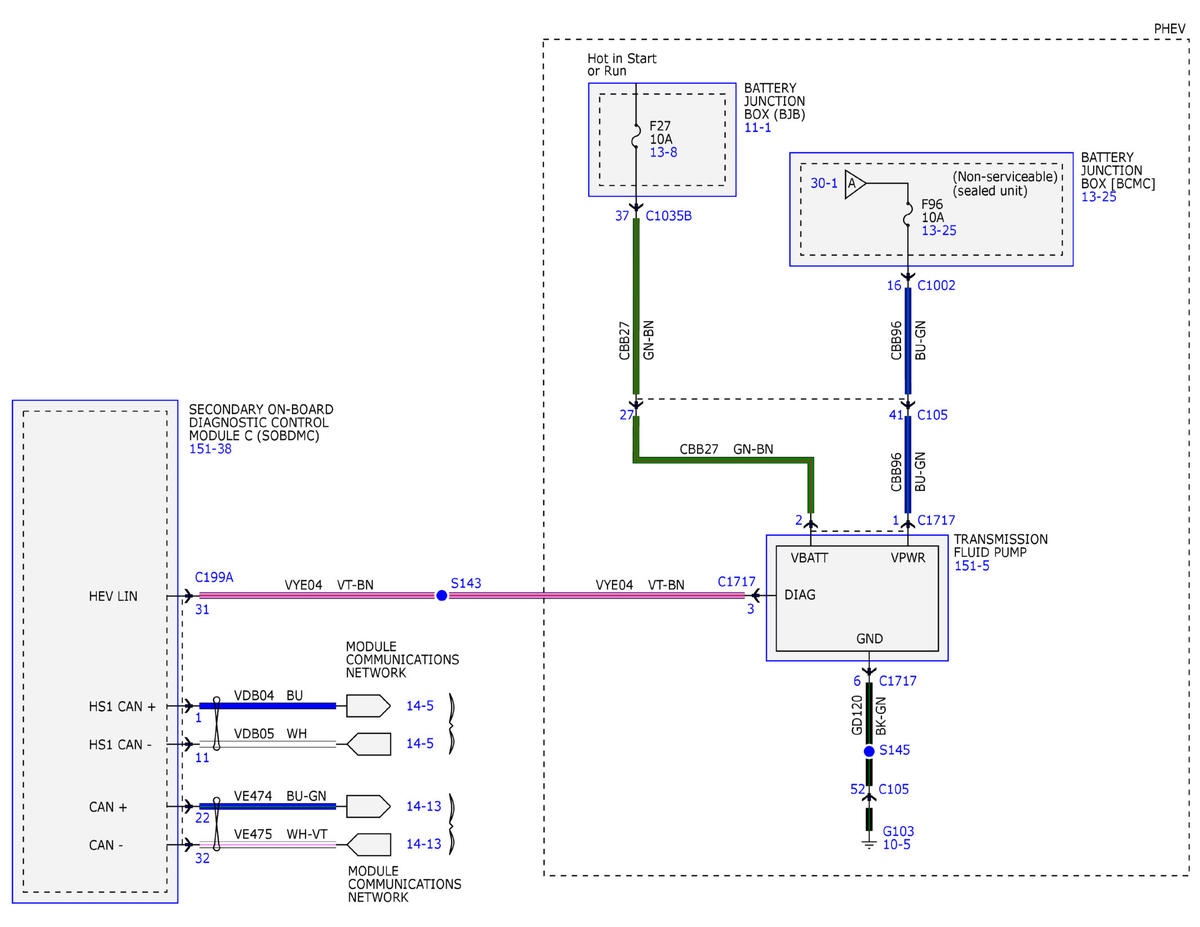The height and width of the screenshot is (927, 1200).
Task: Open the 13-8 fuse reference link
Action: click(x=663, y=153)
